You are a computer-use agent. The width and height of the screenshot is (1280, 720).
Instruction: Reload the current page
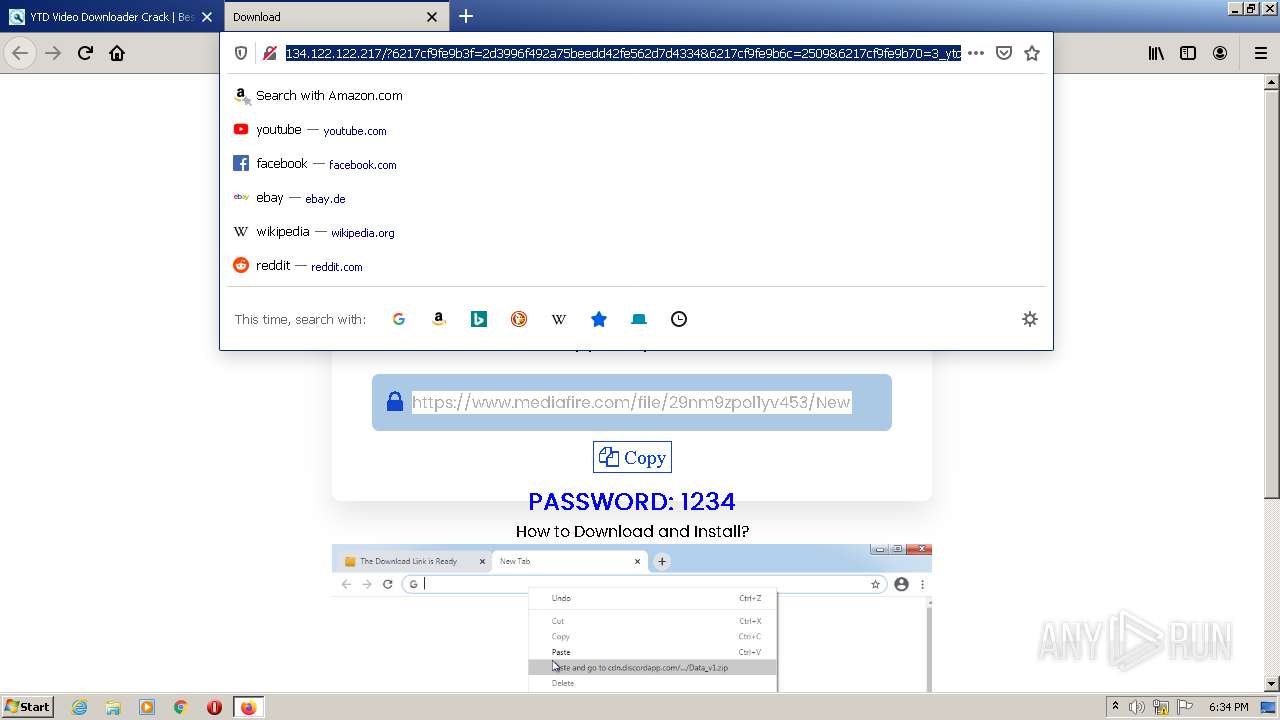coord(85,53)
